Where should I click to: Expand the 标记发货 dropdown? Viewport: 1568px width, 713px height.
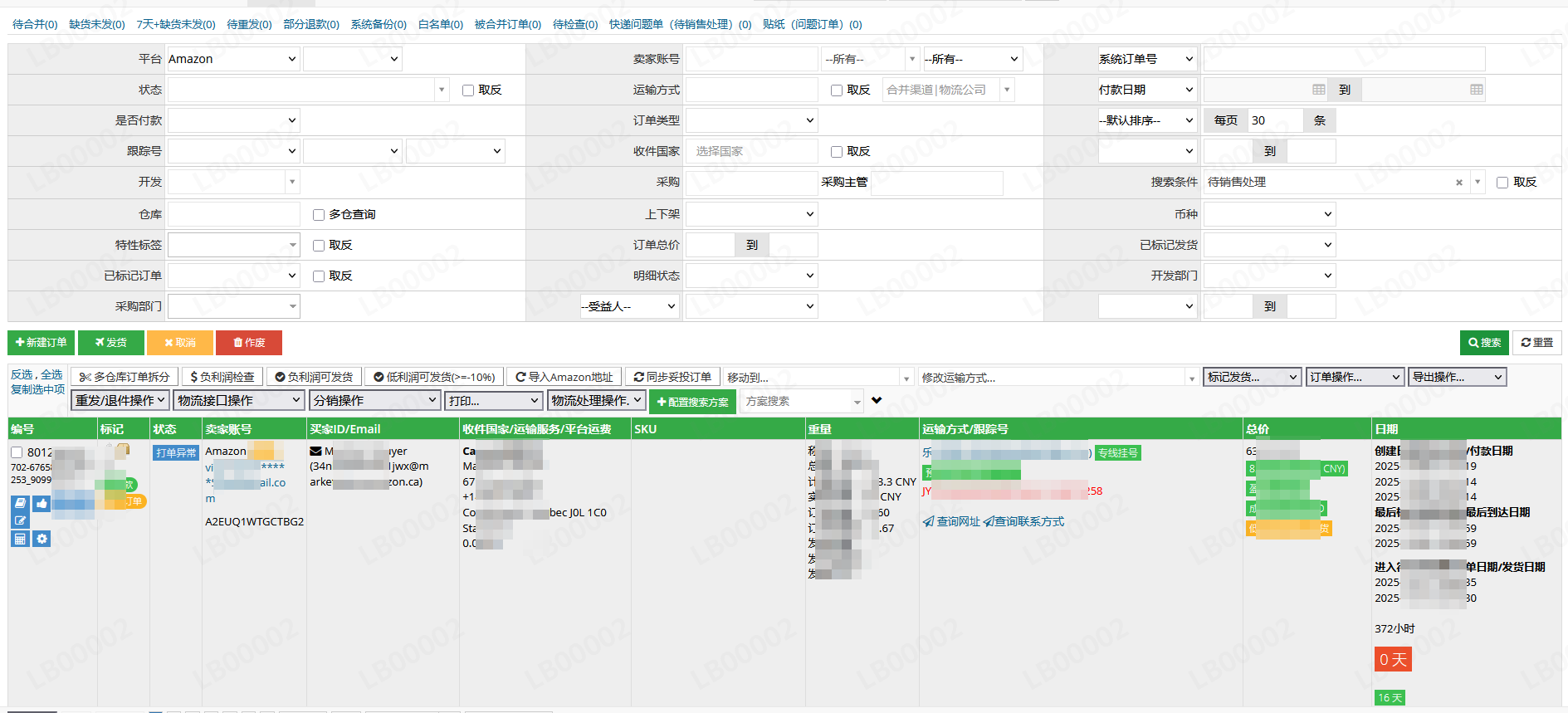click(1252, 377)
